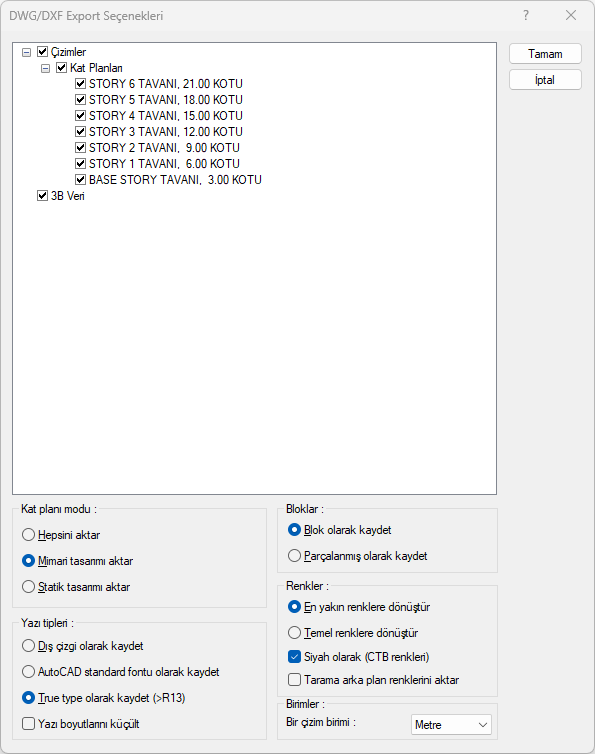Uncheck STORY 6 TAVANI 21.00 KOTU

coord(80,84)
